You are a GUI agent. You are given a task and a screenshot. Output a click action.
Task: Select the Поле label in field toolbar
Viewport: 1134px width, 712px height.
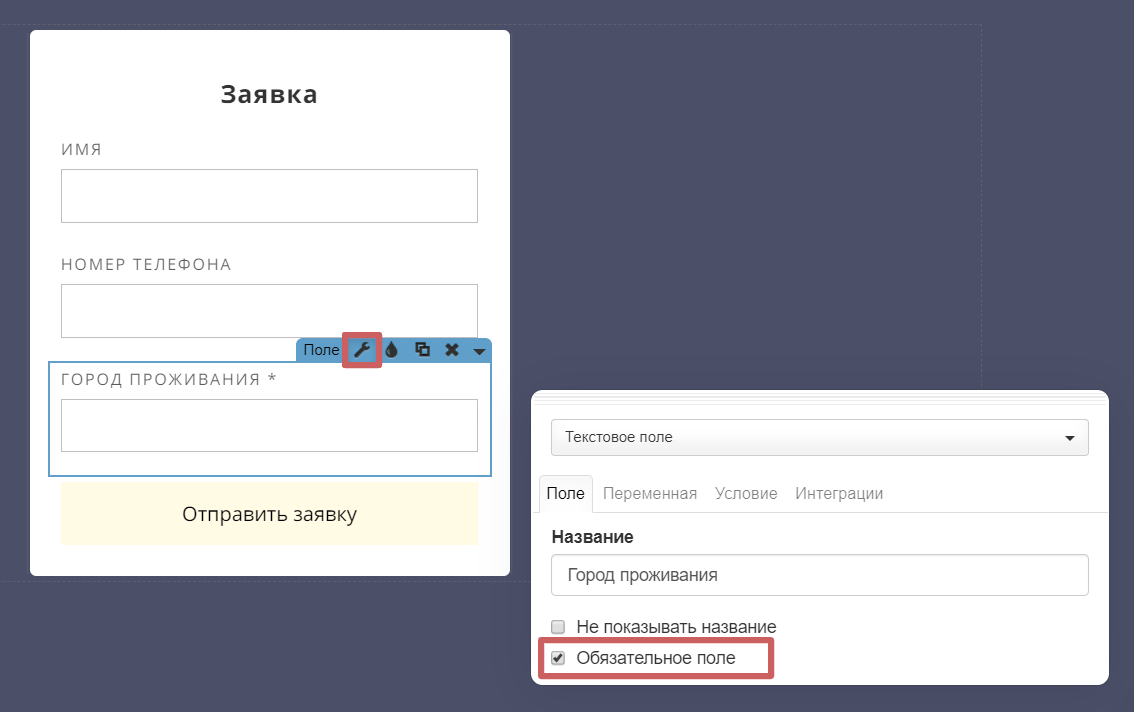point(321,350)
